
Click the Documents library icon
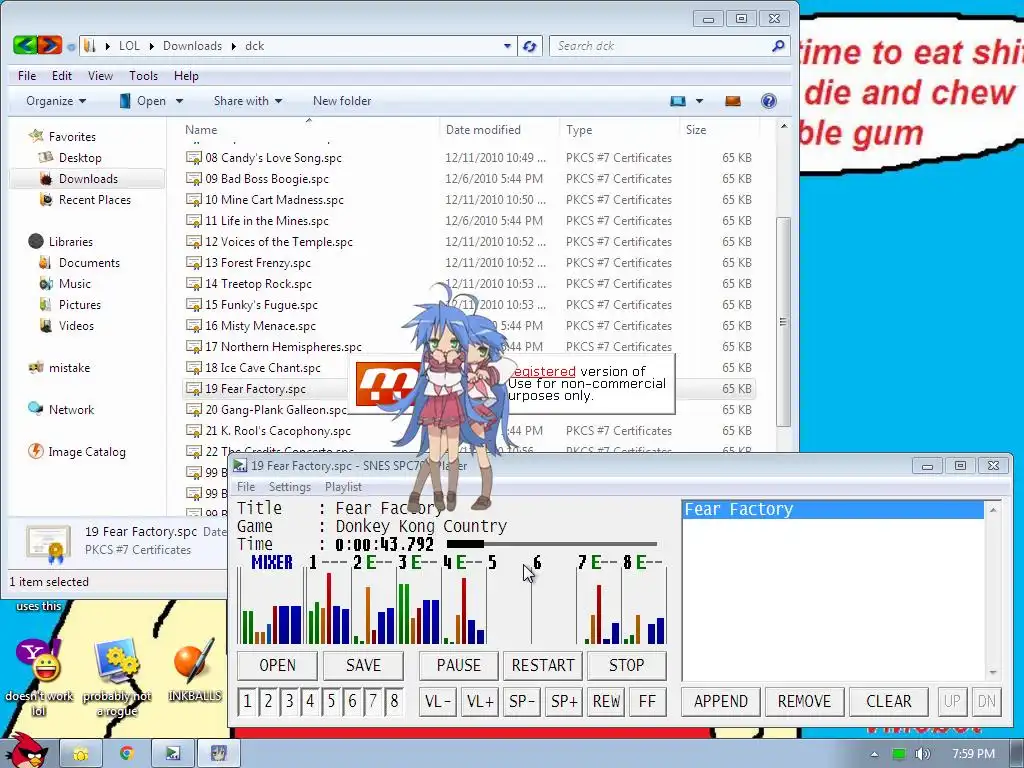[x=45, y=262]
